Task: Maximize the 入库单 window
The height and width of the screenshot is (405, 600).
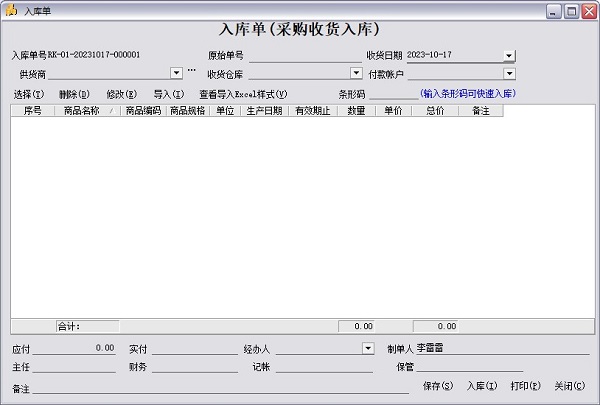Action: coord(571,11)
